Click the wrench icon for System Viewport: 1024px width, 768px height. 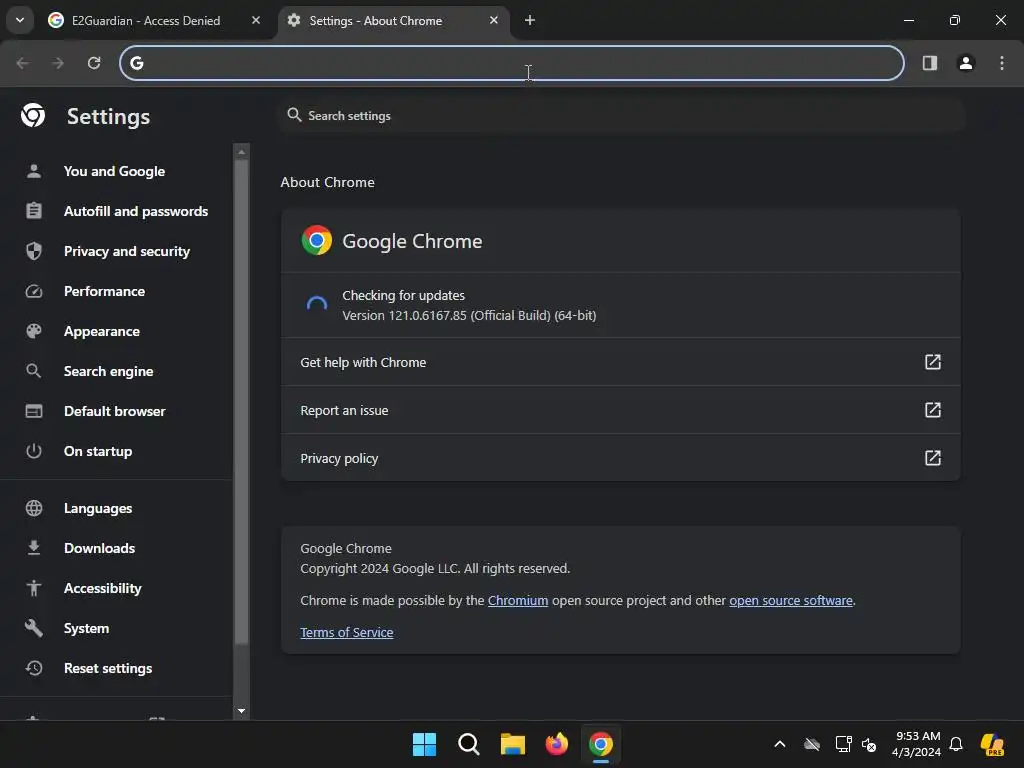[x=34, y=628]
